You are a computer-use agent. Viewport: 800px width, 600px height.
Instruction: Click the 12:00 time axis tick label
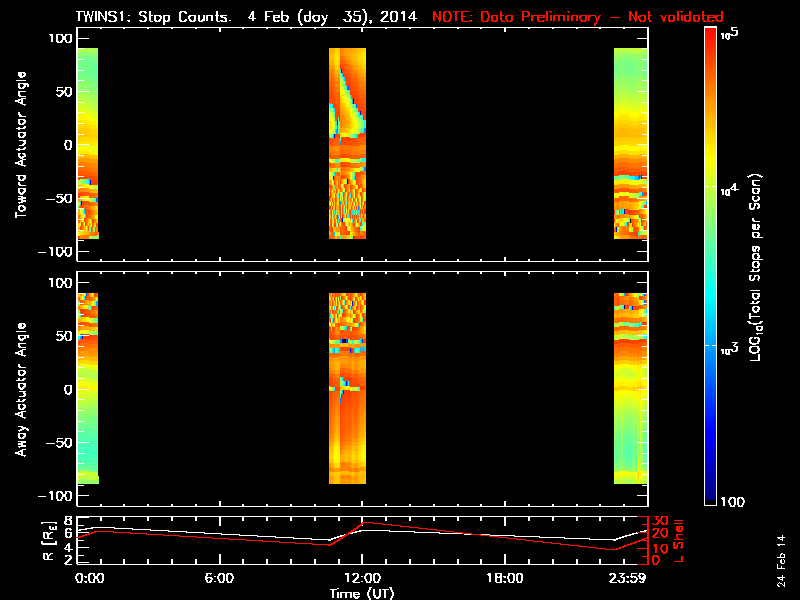361,578
